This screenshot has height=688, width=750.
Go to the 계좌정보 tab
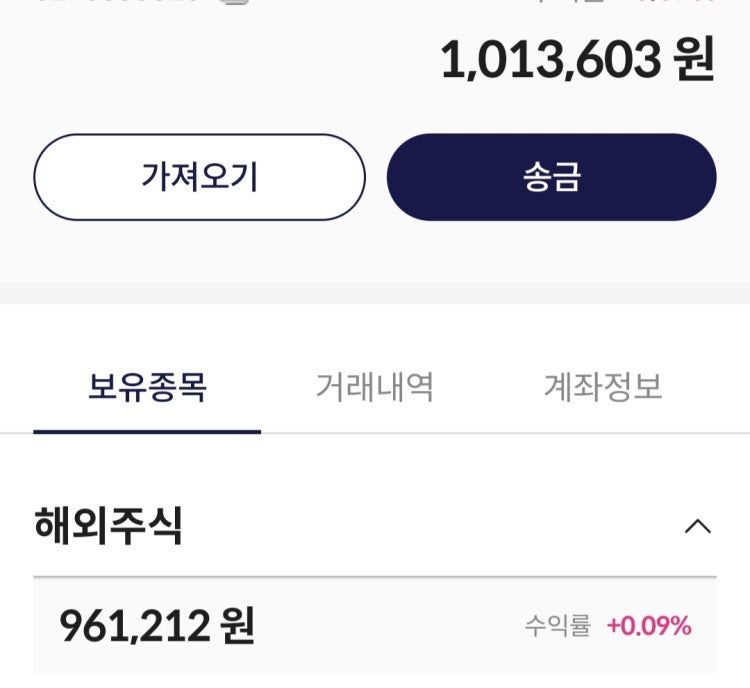[x=602, y=387]
